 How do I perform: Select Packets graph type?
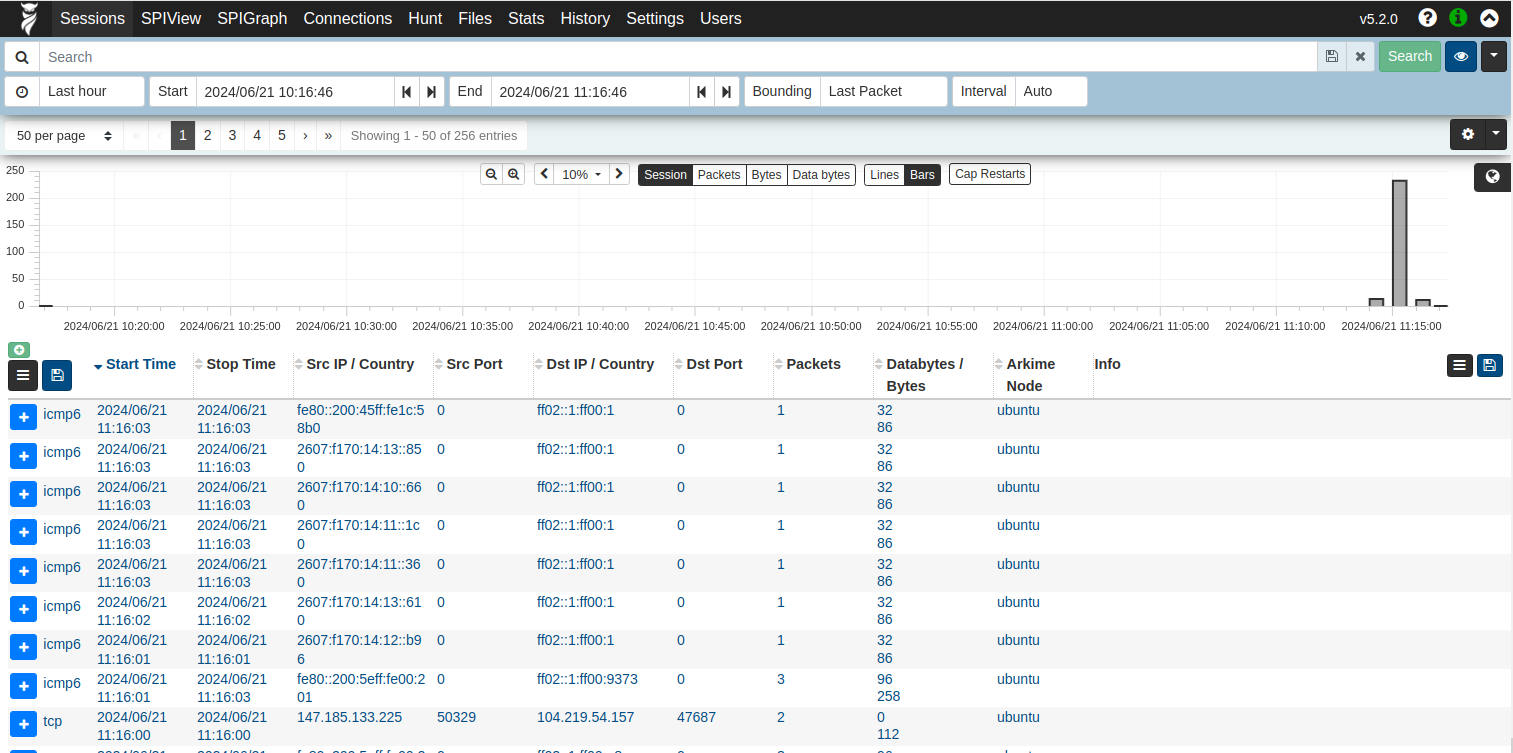pos(719,175)
